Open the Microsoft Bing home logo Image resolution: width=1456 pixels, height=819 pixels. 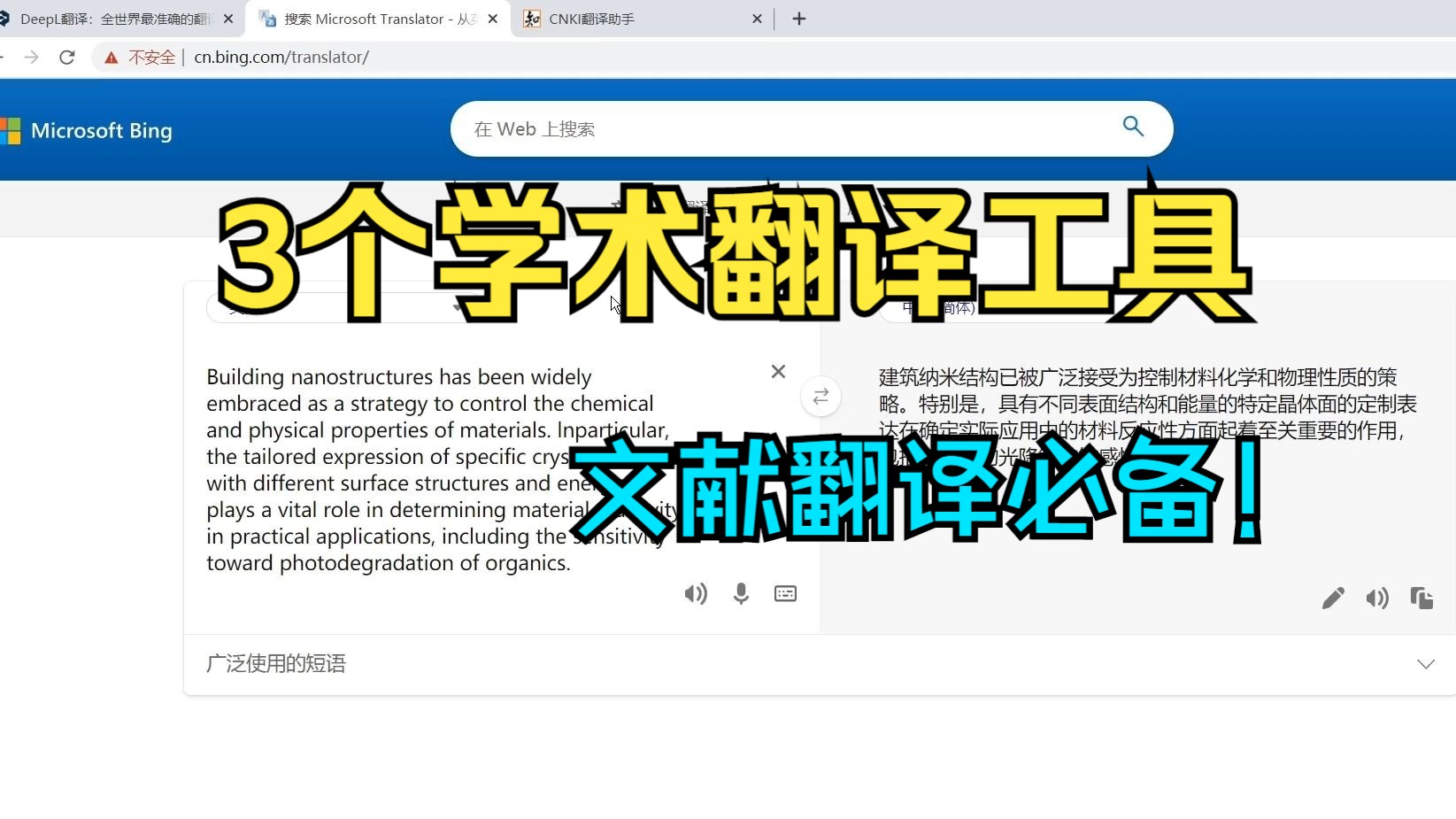pos(87,131)
